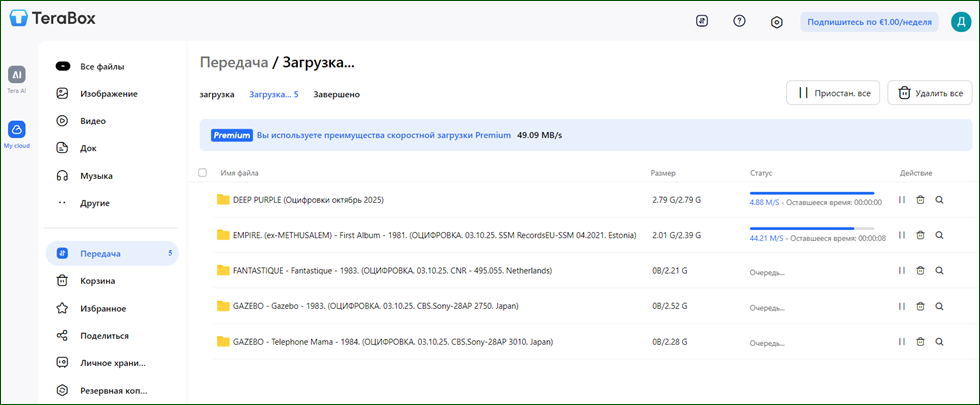Open Tera AI in the left rail

pos(17,79)
